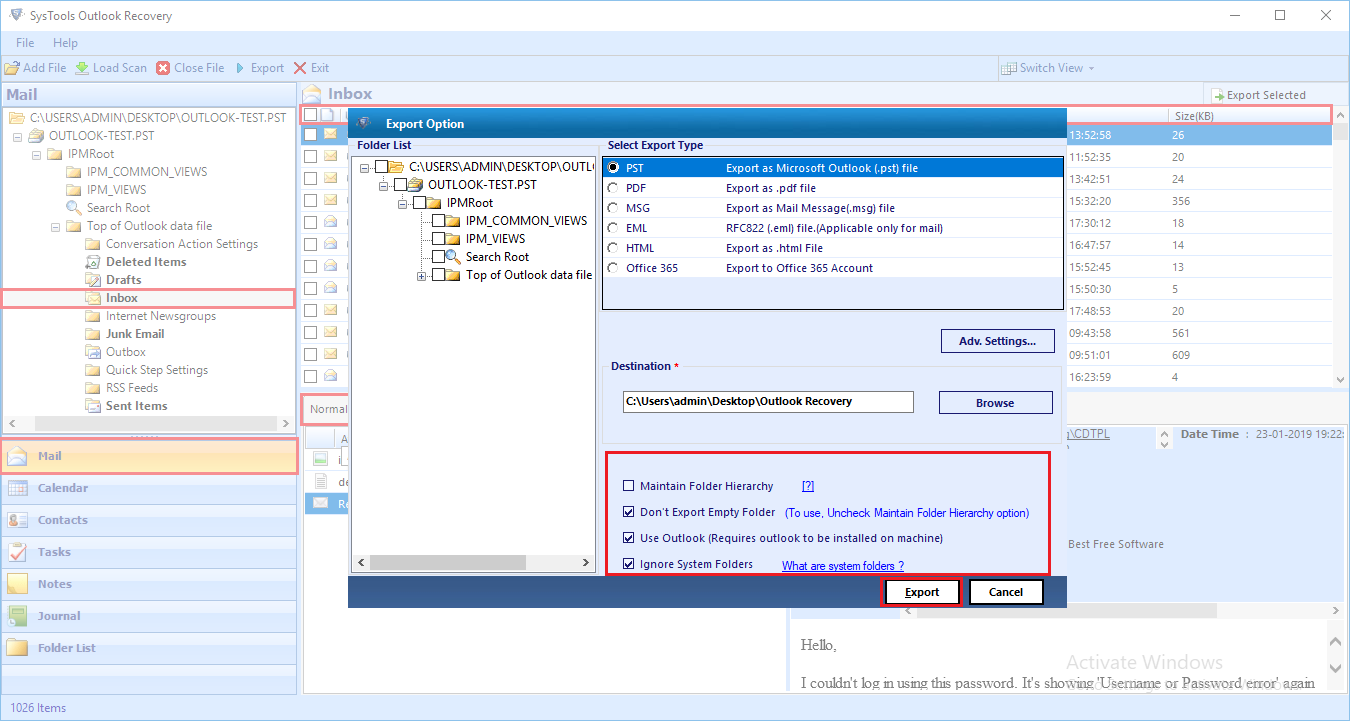Screen dimensions: 1350x721
Task: Click the Cancel button in dialog
Action: (1006, 592)
